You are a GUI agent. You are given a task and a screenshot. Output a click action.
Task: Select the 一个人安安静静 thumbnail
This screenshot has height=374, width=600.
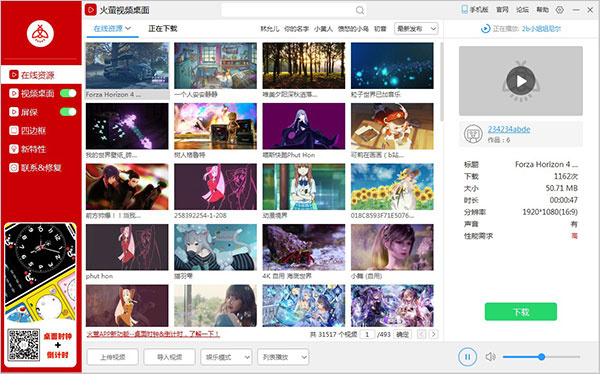(215, 66)
